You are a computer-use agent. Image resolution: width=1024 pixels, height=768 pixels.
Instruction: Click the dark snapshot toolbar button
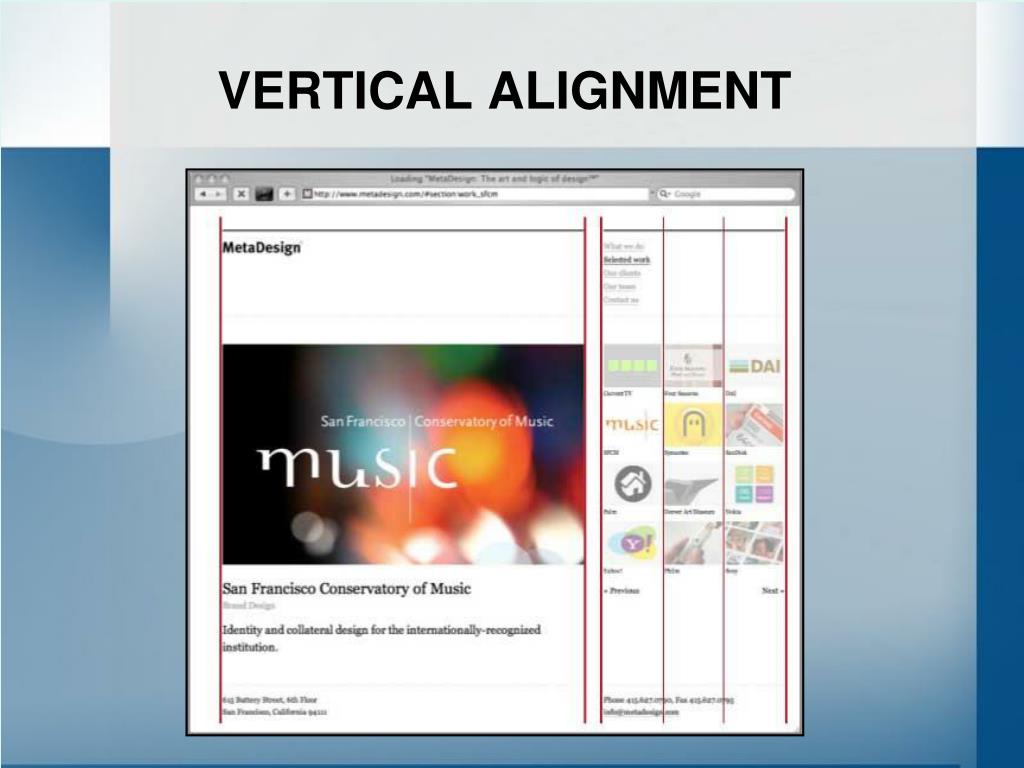264,194
